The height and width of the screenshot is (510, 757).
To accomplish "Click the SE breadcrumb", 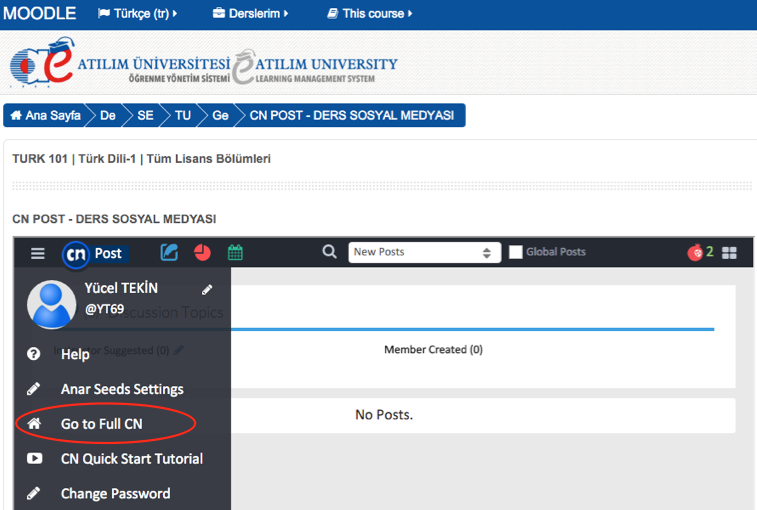I will tap(145, 115).
